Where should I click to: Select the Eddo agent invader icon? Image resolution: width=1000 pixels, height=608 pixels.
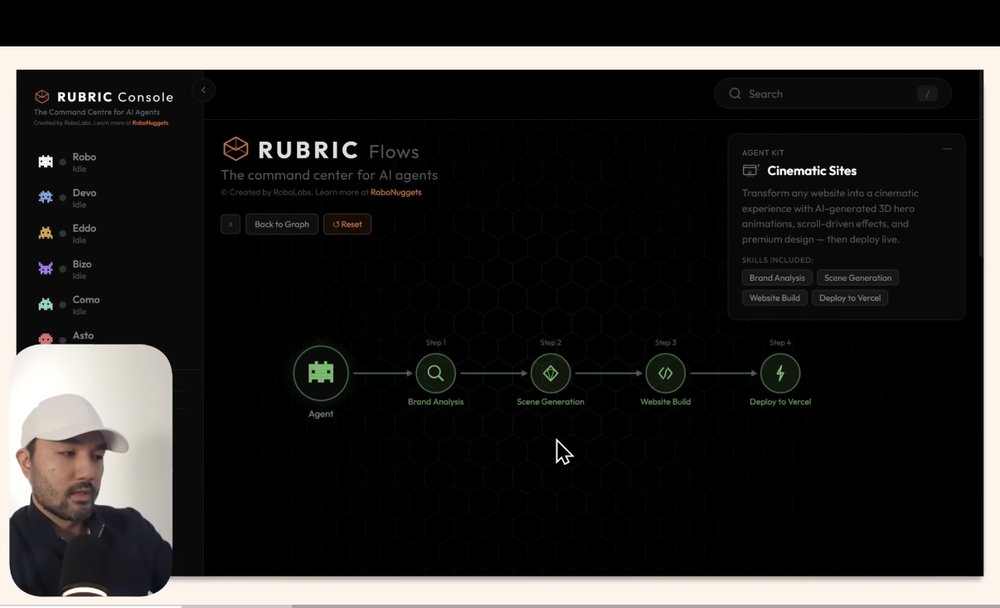[x=45, y=233]
